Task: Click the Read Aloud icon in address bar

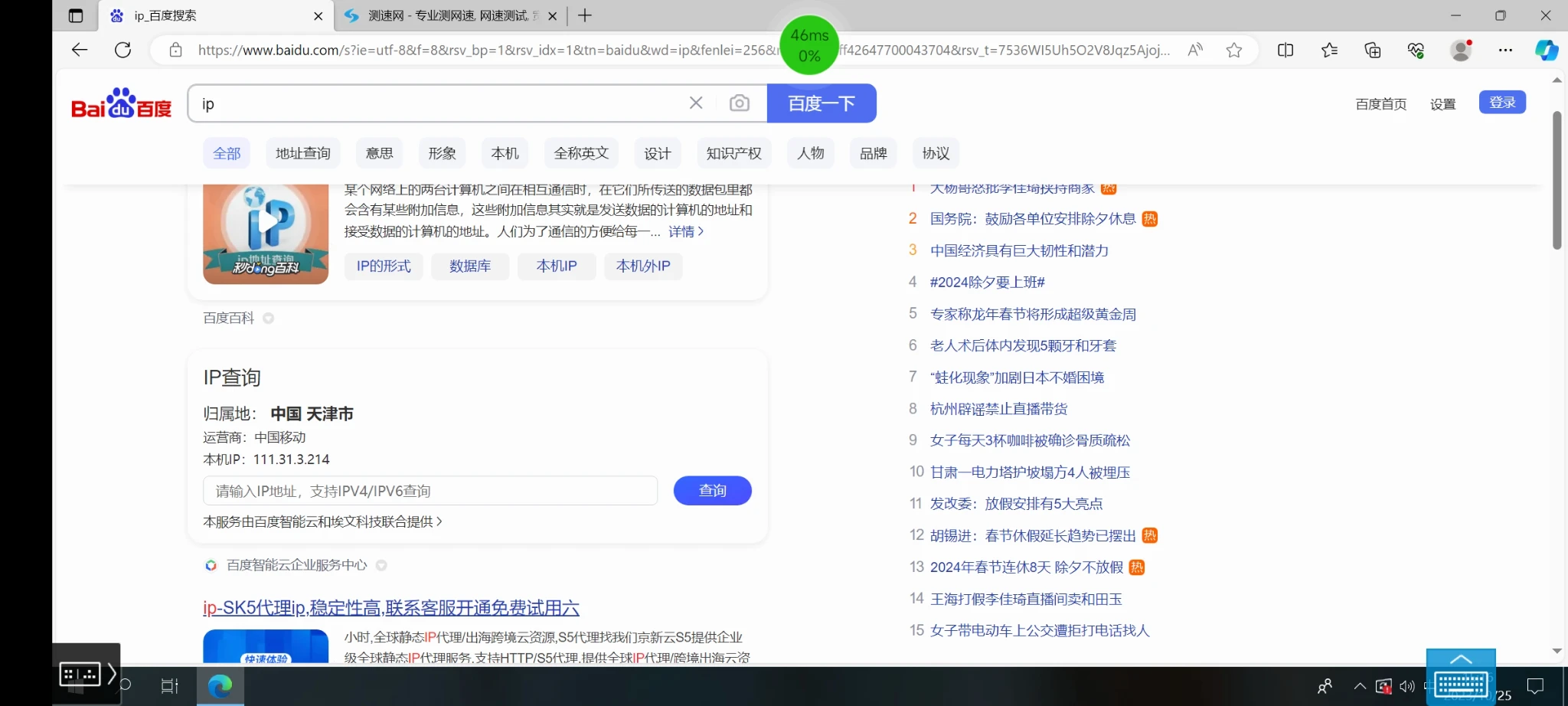Action: click(x=1194, y=51)
